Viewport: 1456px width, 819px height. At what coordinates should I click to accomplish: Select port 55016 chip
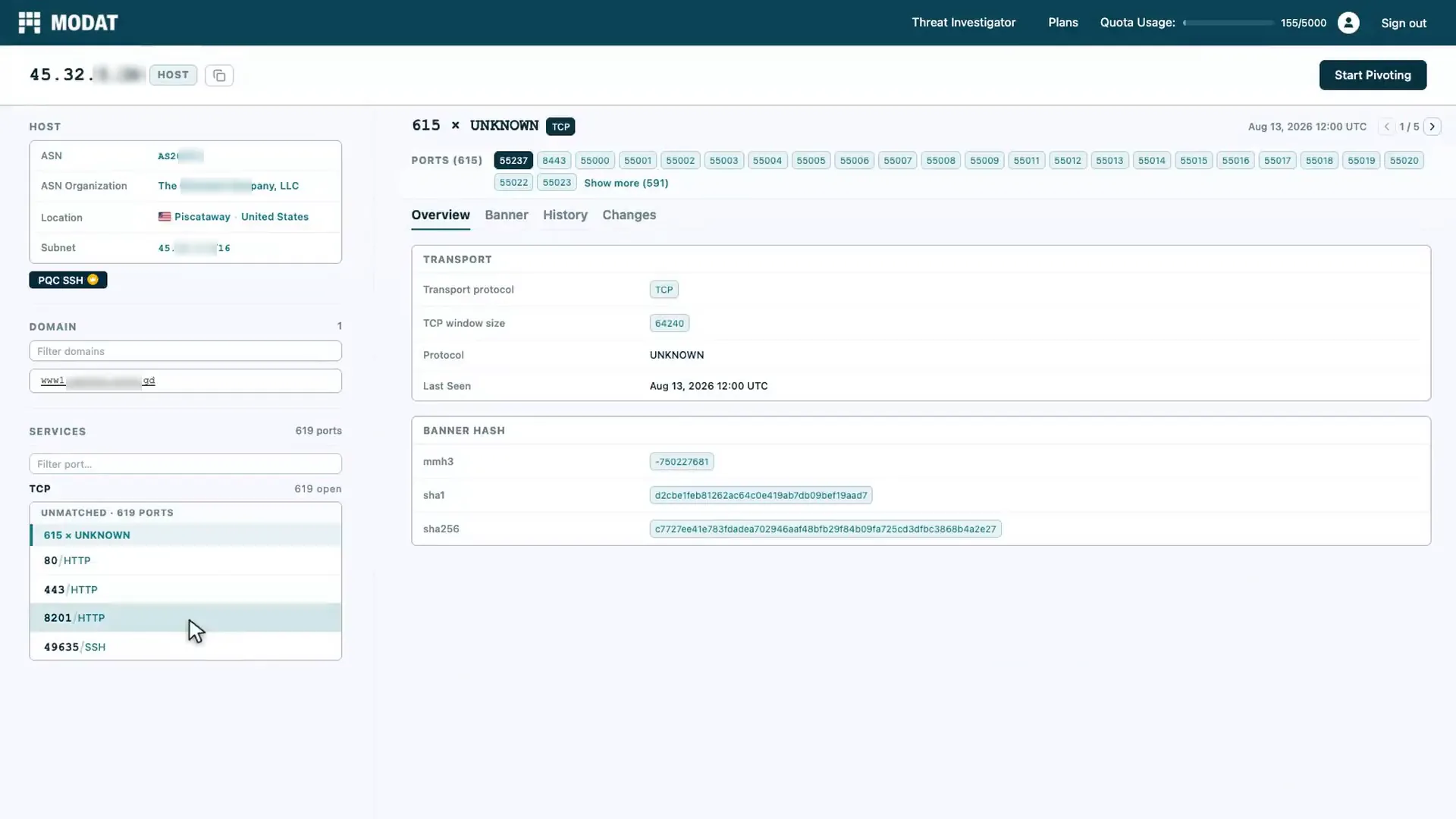point(1235,160)
